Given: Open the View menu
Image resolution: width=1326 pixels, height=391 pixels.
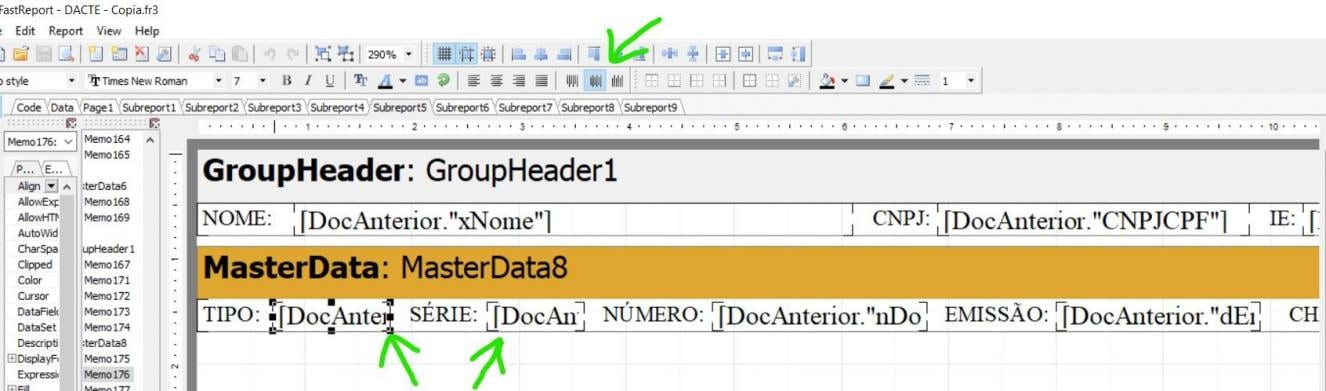Looking at the screenshot, I should pos(109,31).
